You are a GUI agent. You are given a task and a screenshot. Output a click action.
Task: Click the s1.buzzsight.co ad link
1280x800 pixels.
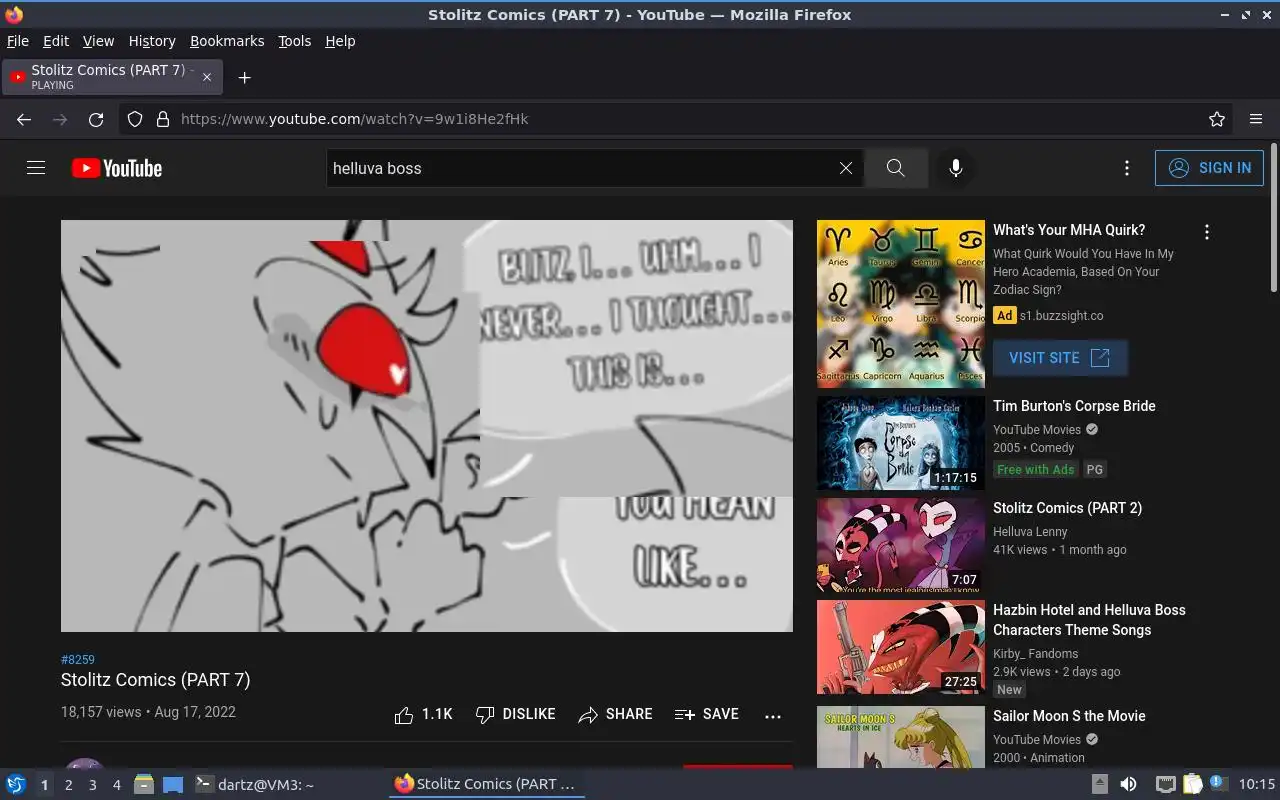pos(1061,316)
